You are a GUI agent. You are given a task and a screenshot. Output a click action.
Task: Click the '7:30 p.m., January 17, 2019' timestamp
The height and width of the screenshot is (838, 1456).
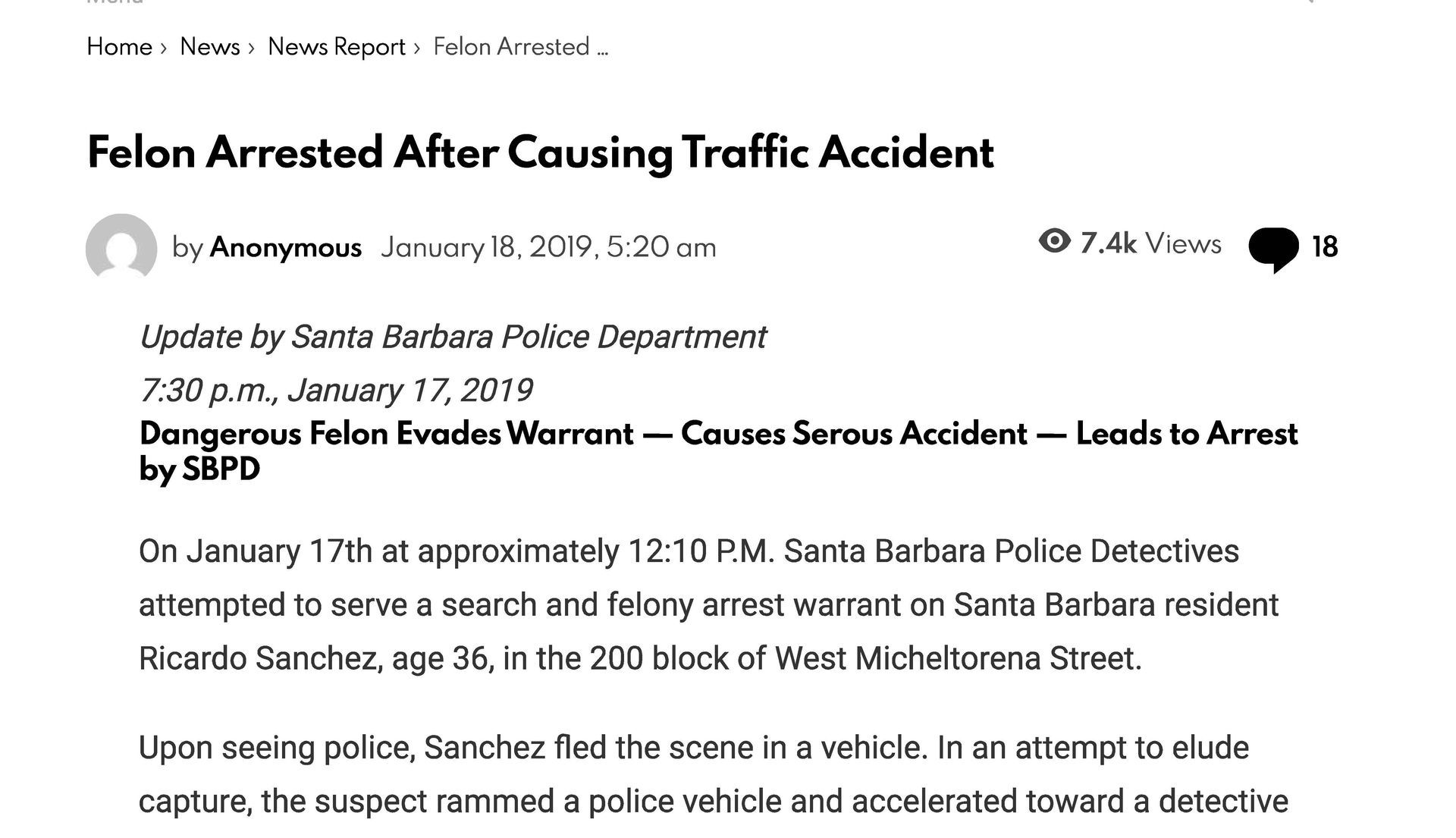click(336, 390)
